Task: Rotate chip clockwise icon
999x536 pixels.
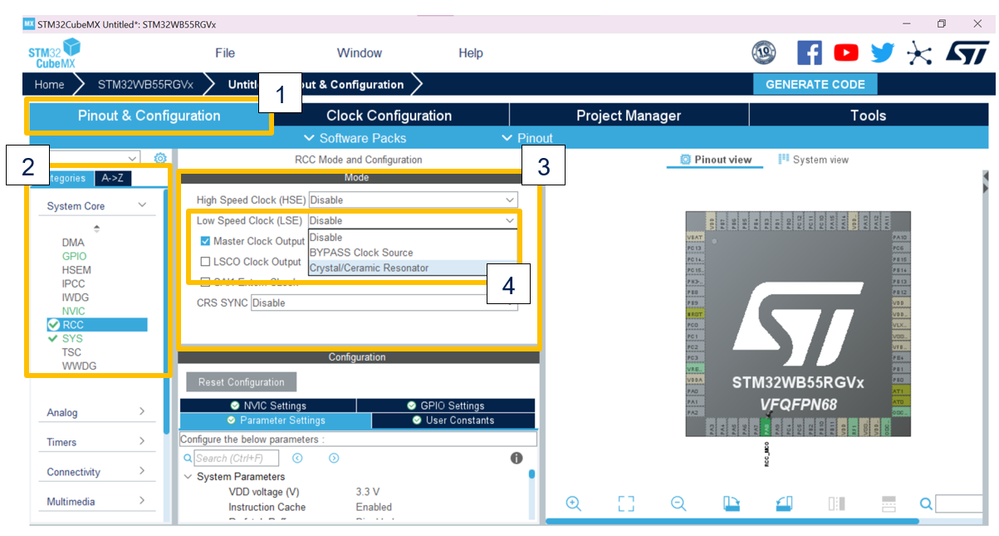Action: tap(731, 503)
